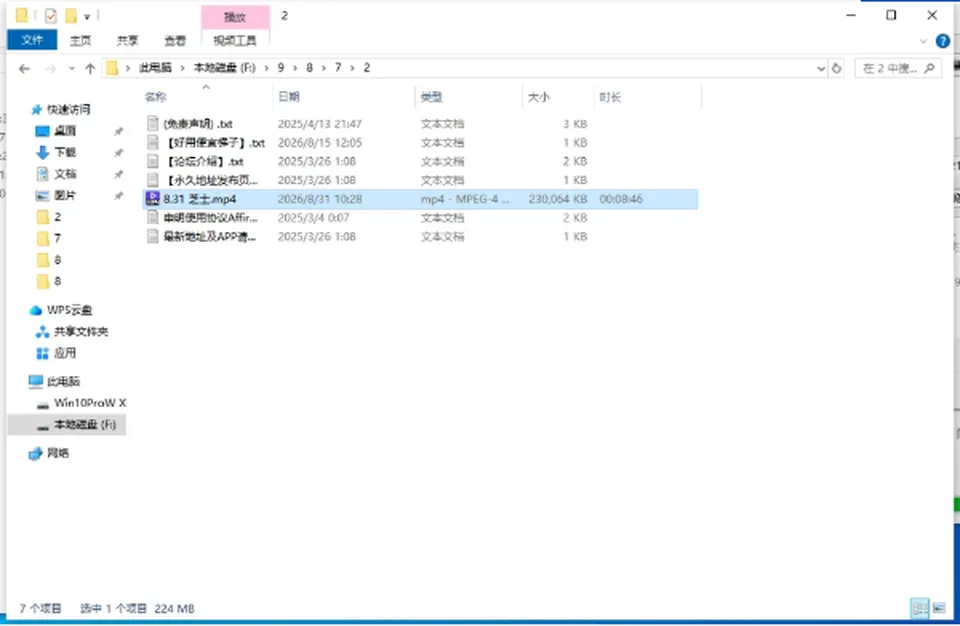Click the 下载 download arrow icon in the sidebar
Screen dimensions: 960x626
tap(42, 153)
